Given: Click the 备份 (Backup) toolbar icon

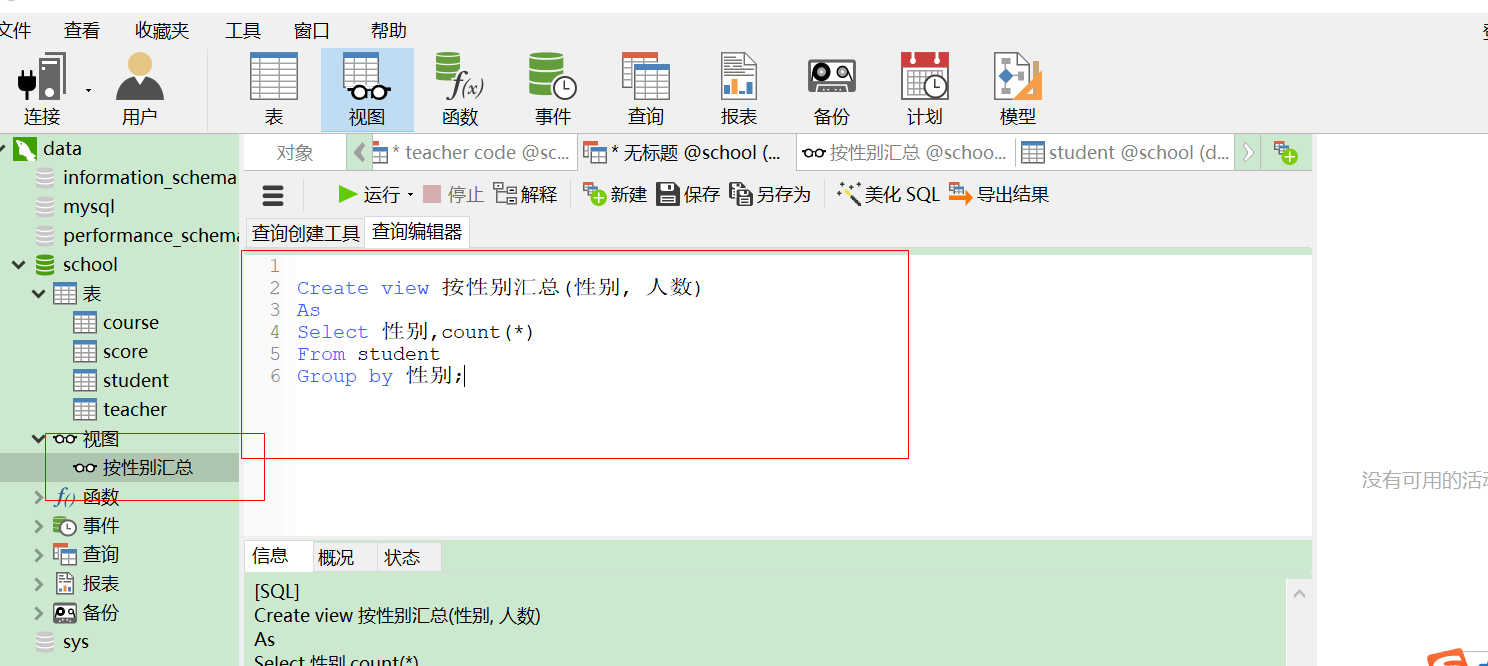Looking at the screenshot, I should pyautogui.click(x=831, y=88).
